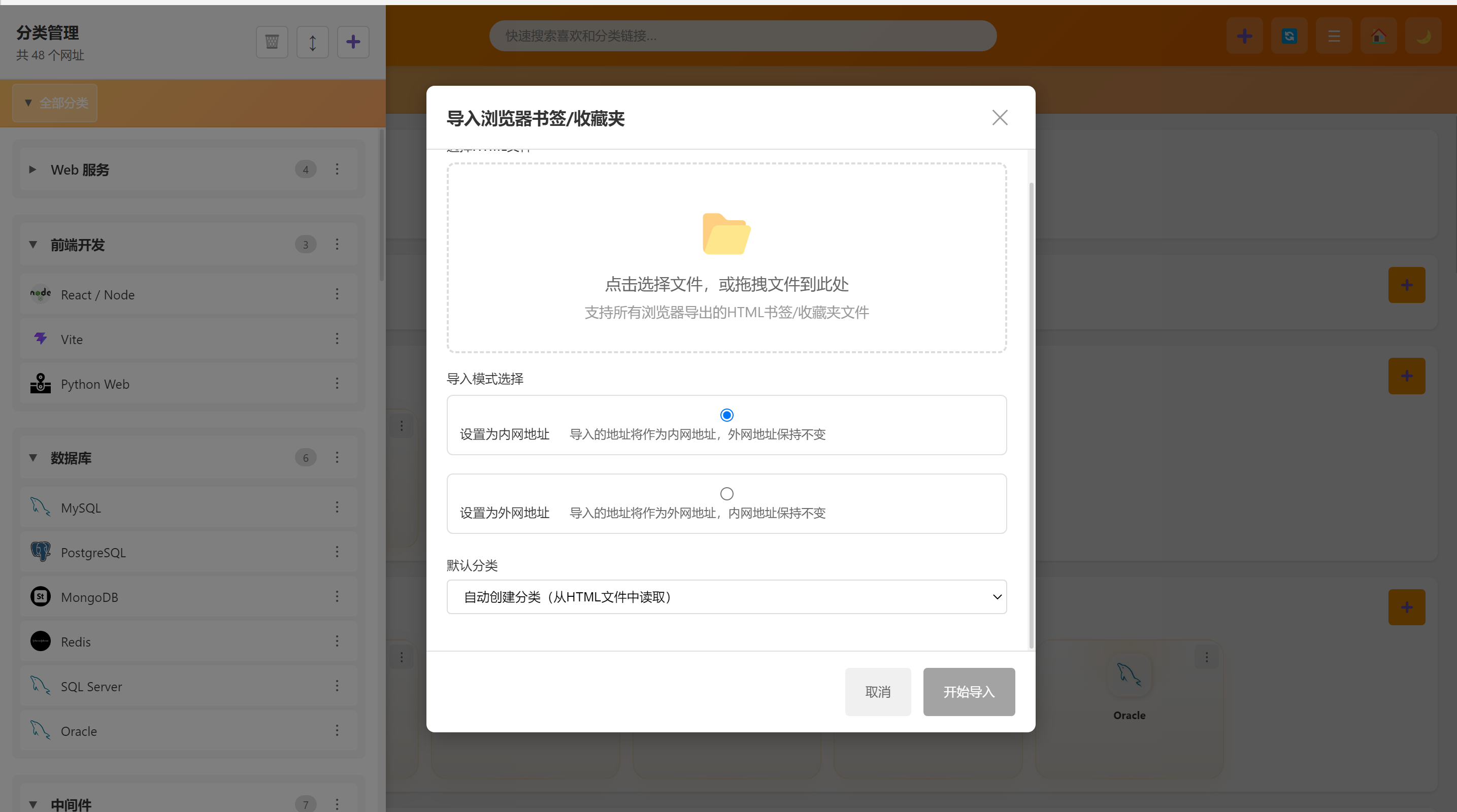Click the 数据库 item count badge 6
Screen dimensions: 1457x812
point(306,457)
